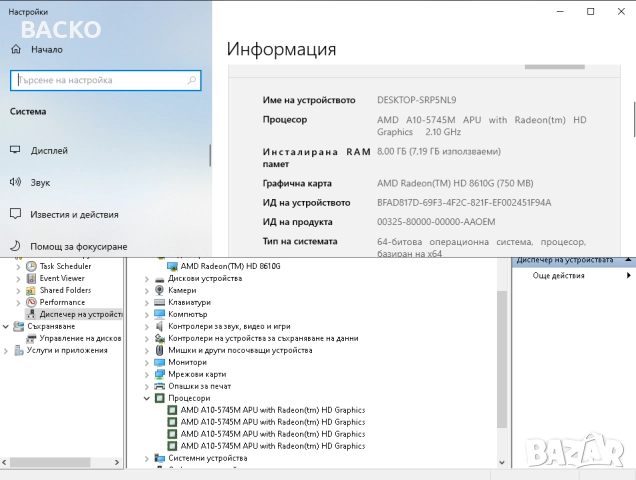Screen dimensions: 636x480
Task: Select the product ID 00325-80000-00000-AAOEM
Action: (436, 222)
